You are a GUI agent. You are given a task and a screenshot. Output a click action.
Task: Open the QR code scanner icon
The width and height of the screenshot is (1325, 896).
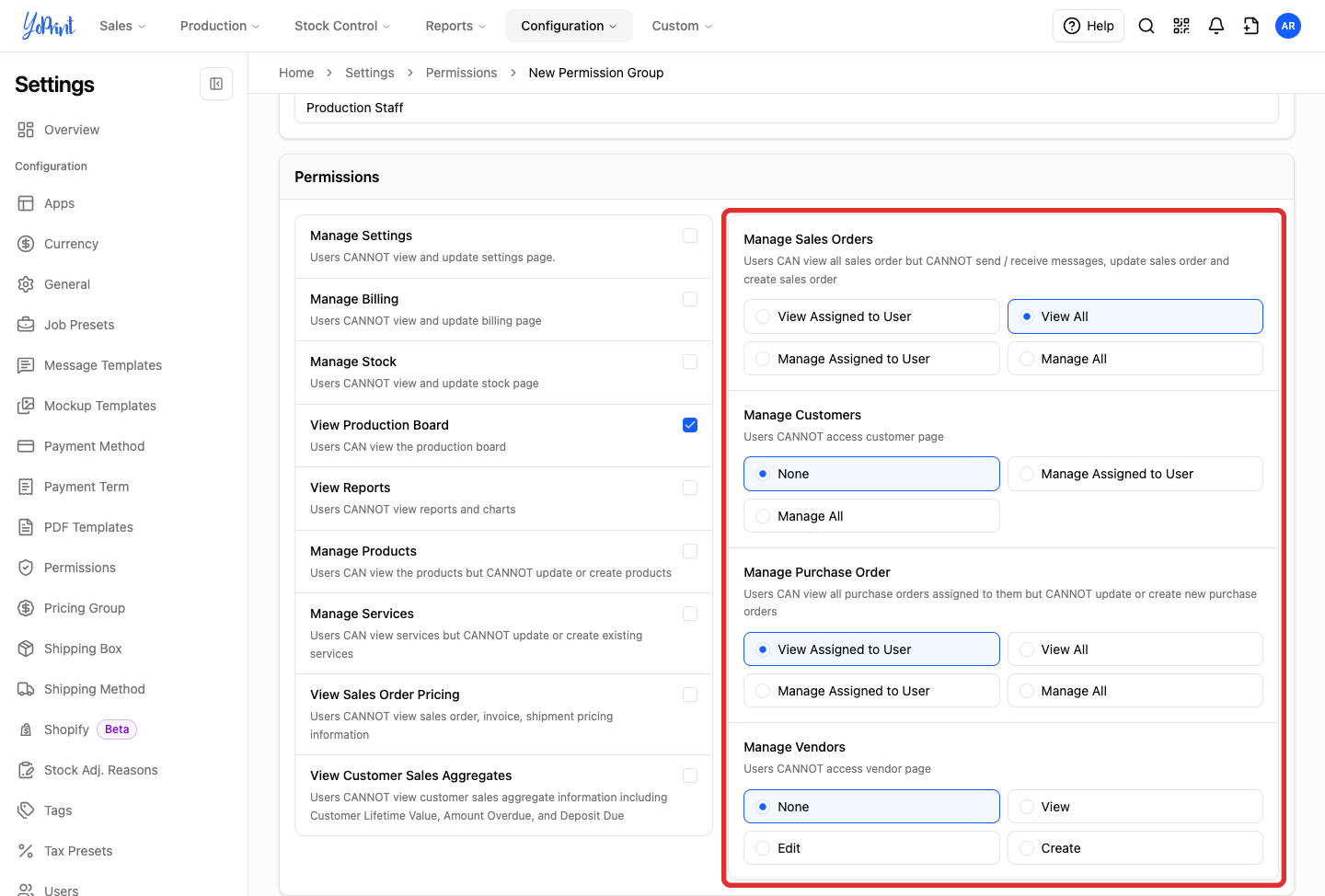(x=1181, y=26)
